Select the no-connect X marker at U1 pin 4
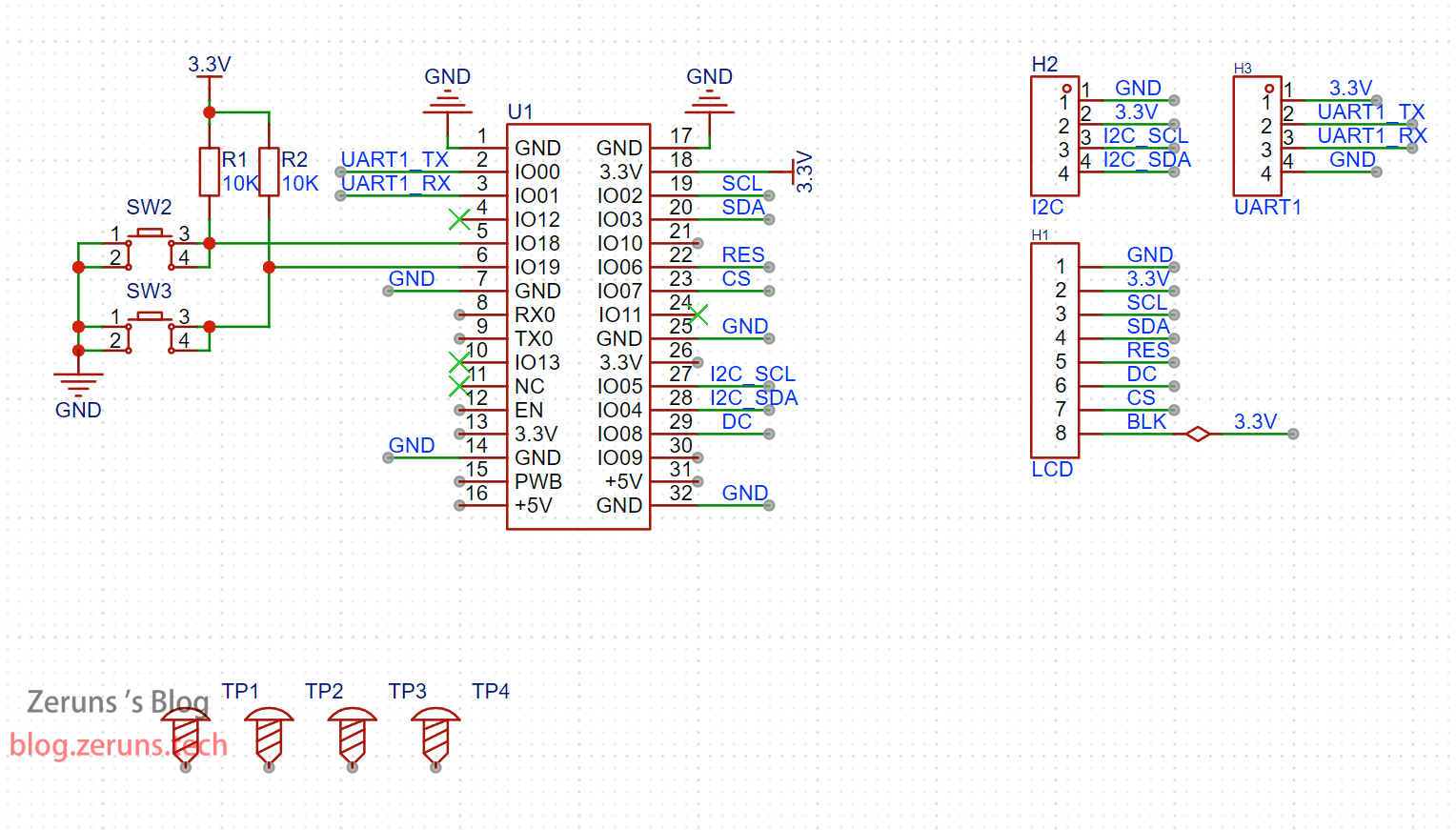 (x=459, y=219)
